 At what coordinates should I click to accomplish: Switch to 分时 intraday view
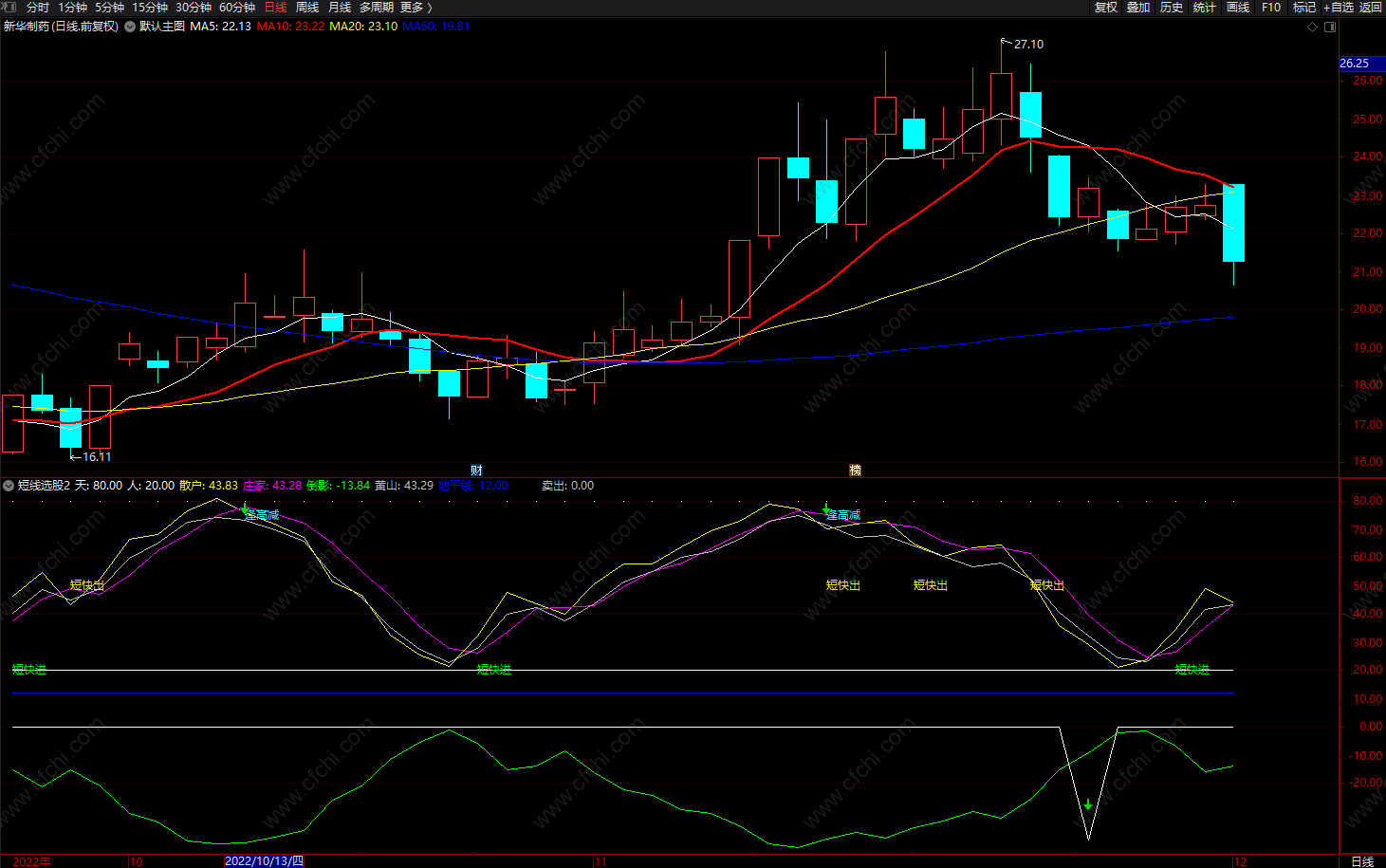[38, 7]
